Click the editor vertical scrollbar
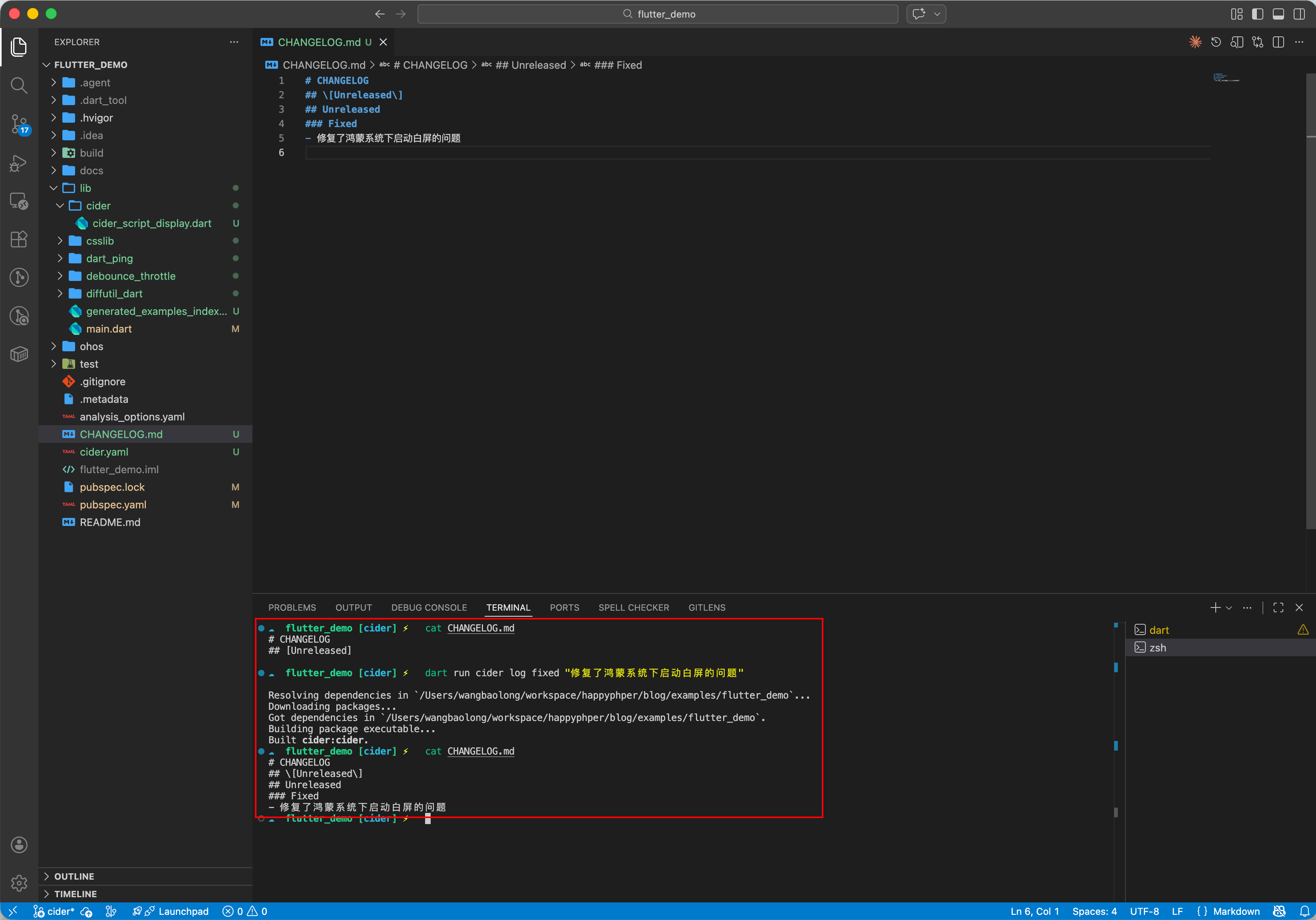The height and width of the screenshot is (920, 1316). pos(1310,298)
